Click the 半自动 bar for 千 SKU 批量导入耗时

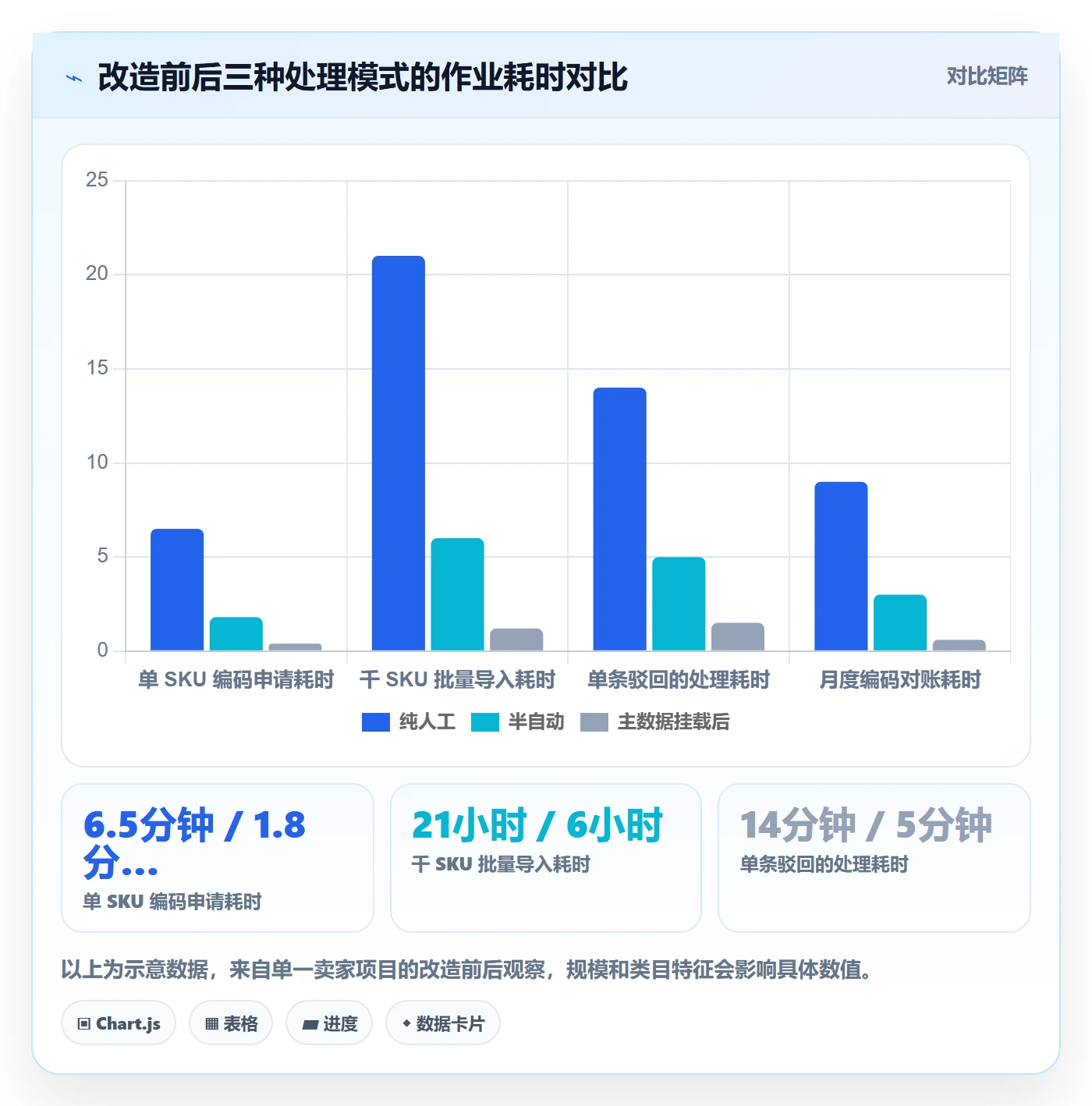458,594
